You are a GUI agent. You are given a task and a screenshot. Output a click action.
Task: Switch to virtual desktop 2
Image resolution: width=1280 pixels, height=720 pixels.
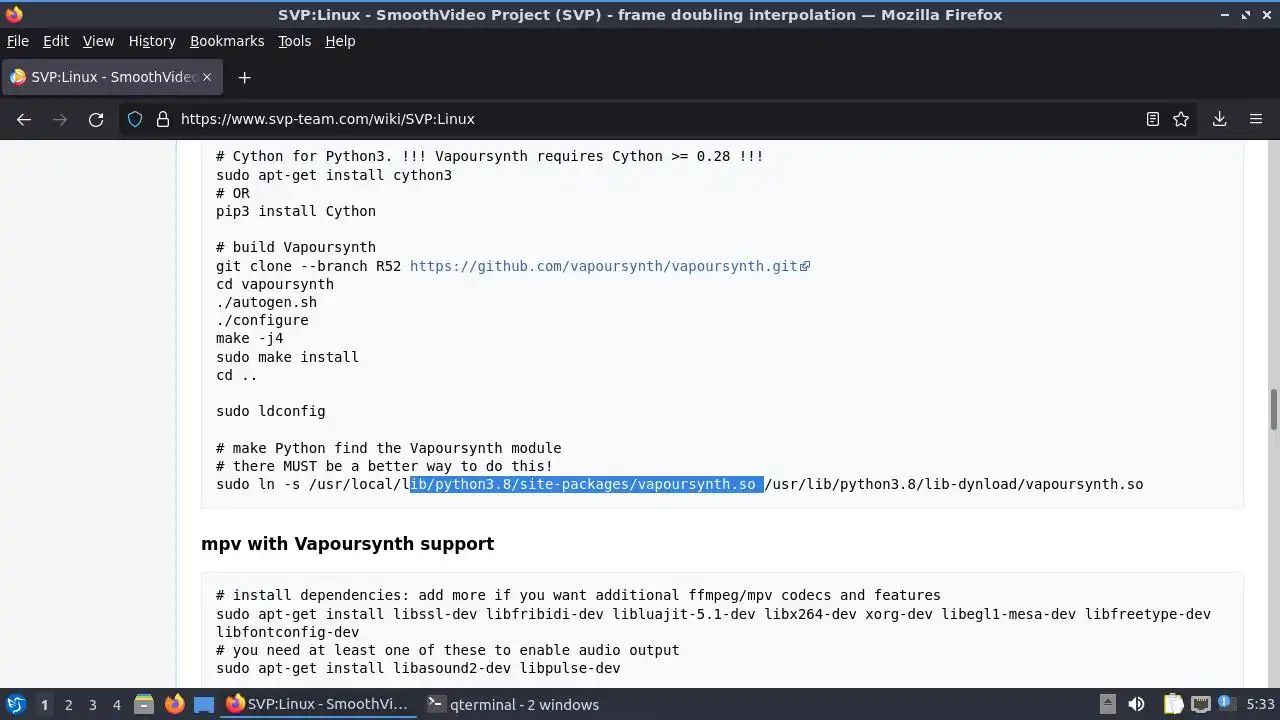click(68, 705)
